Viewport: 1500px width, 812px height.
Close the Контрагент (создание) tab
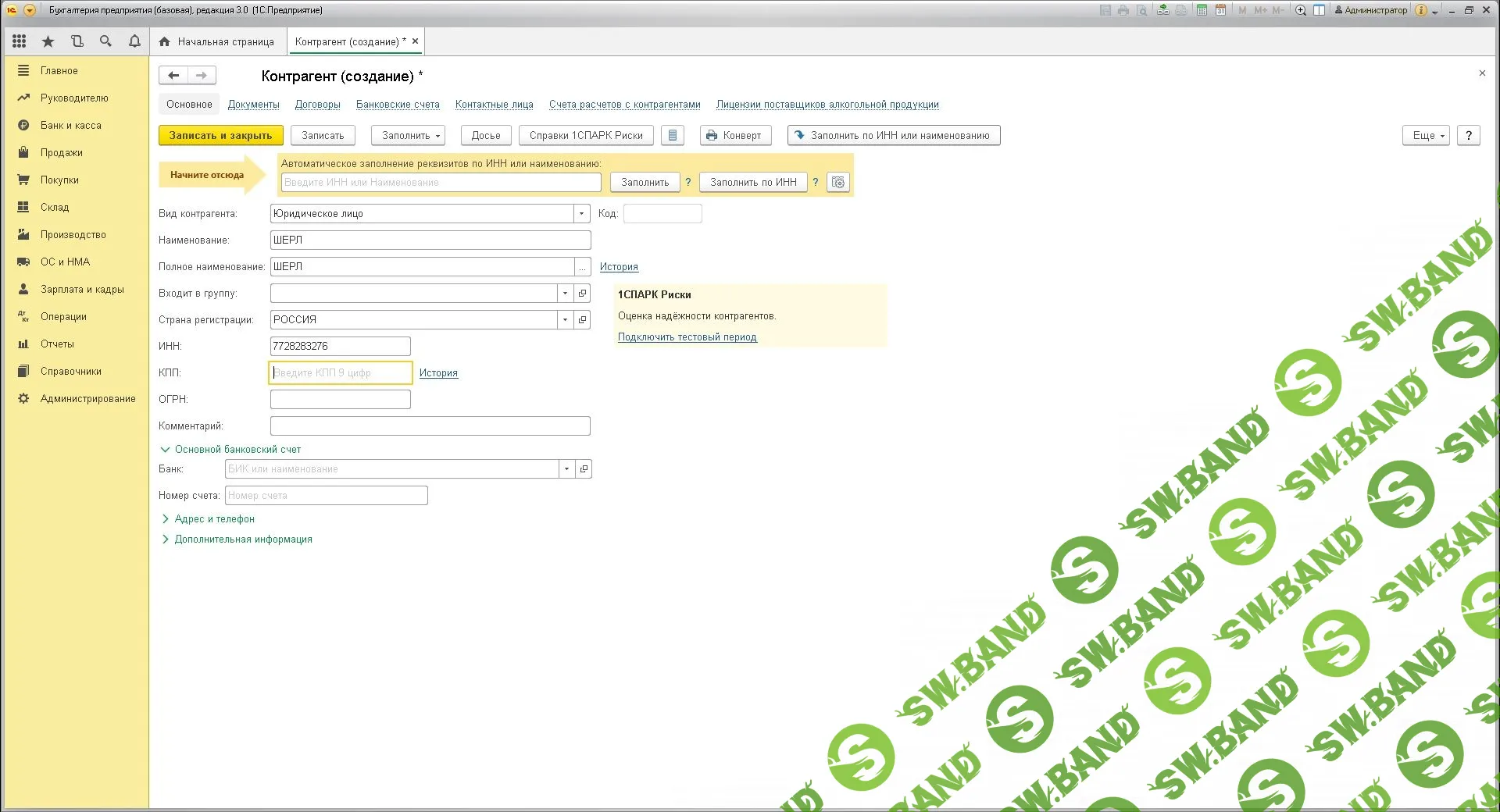(x=416, y=41)
